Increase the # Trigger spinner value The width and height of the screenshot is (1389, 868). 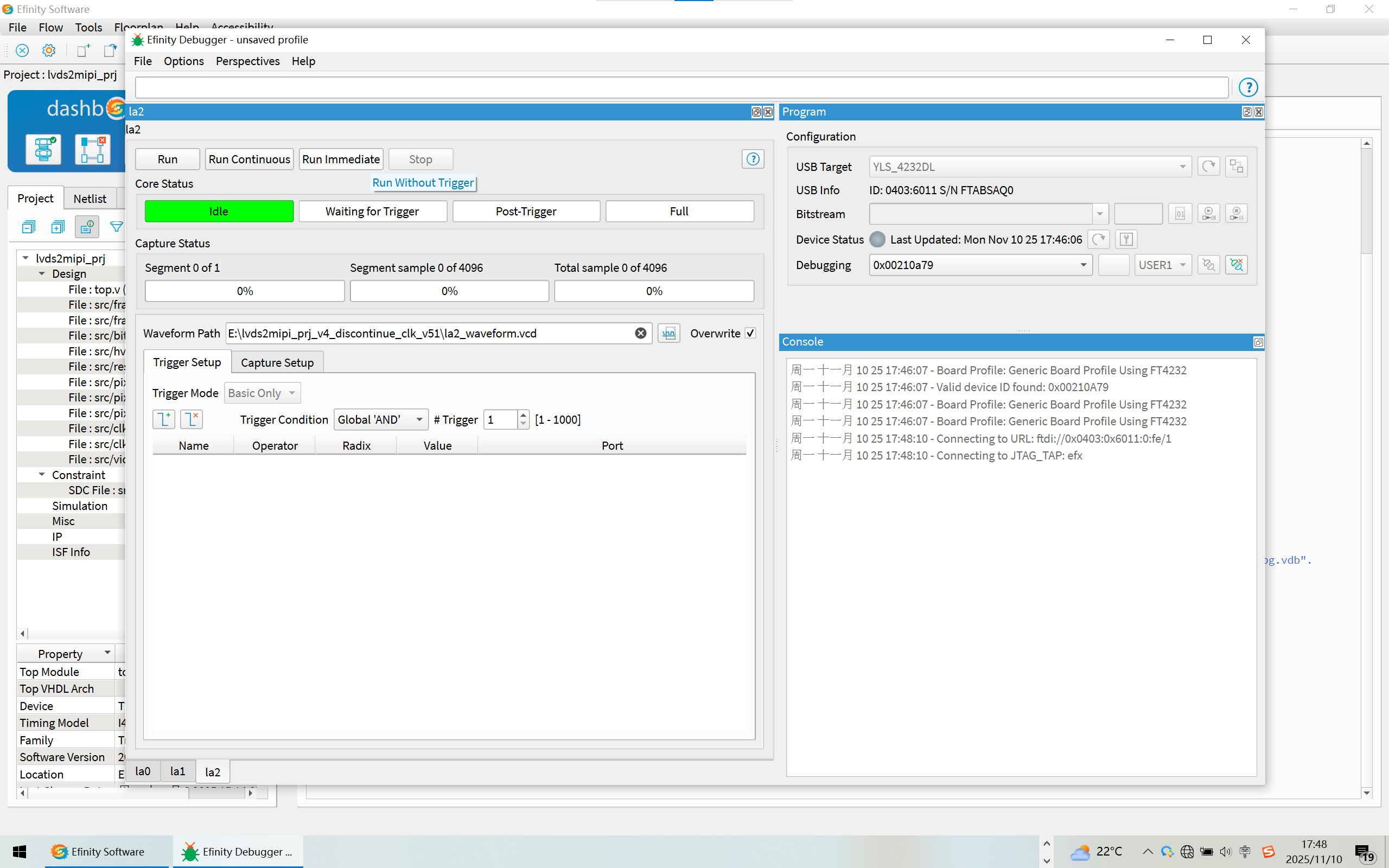[523, 415]
